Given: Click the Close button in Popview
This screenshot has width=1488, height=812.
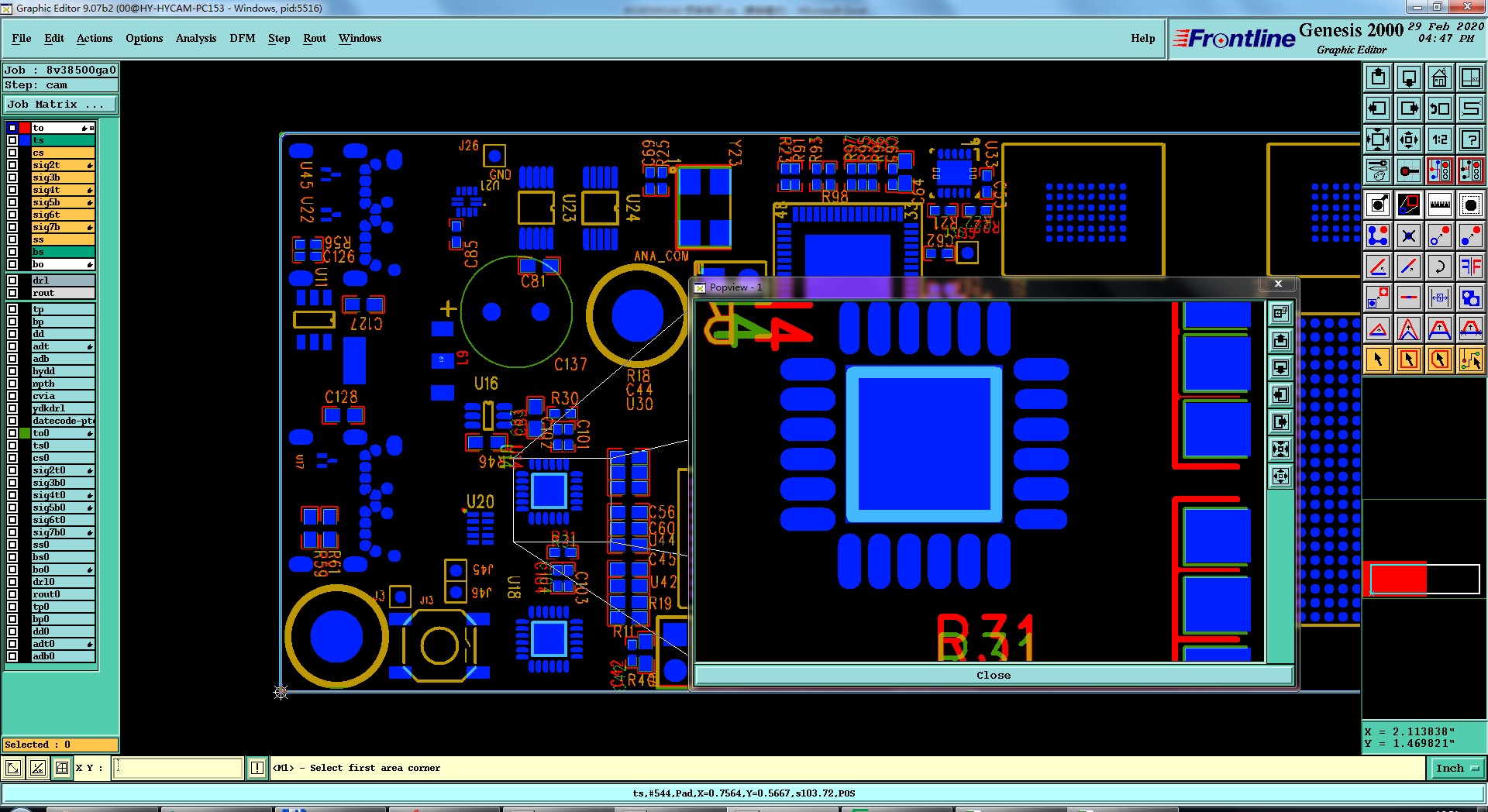Looking at the screenshot, I should click(994, 676).
